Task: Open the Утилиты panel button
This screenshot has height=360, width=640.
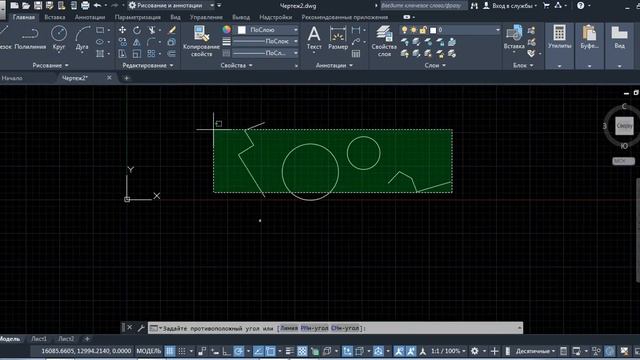Action: (559, 45)
